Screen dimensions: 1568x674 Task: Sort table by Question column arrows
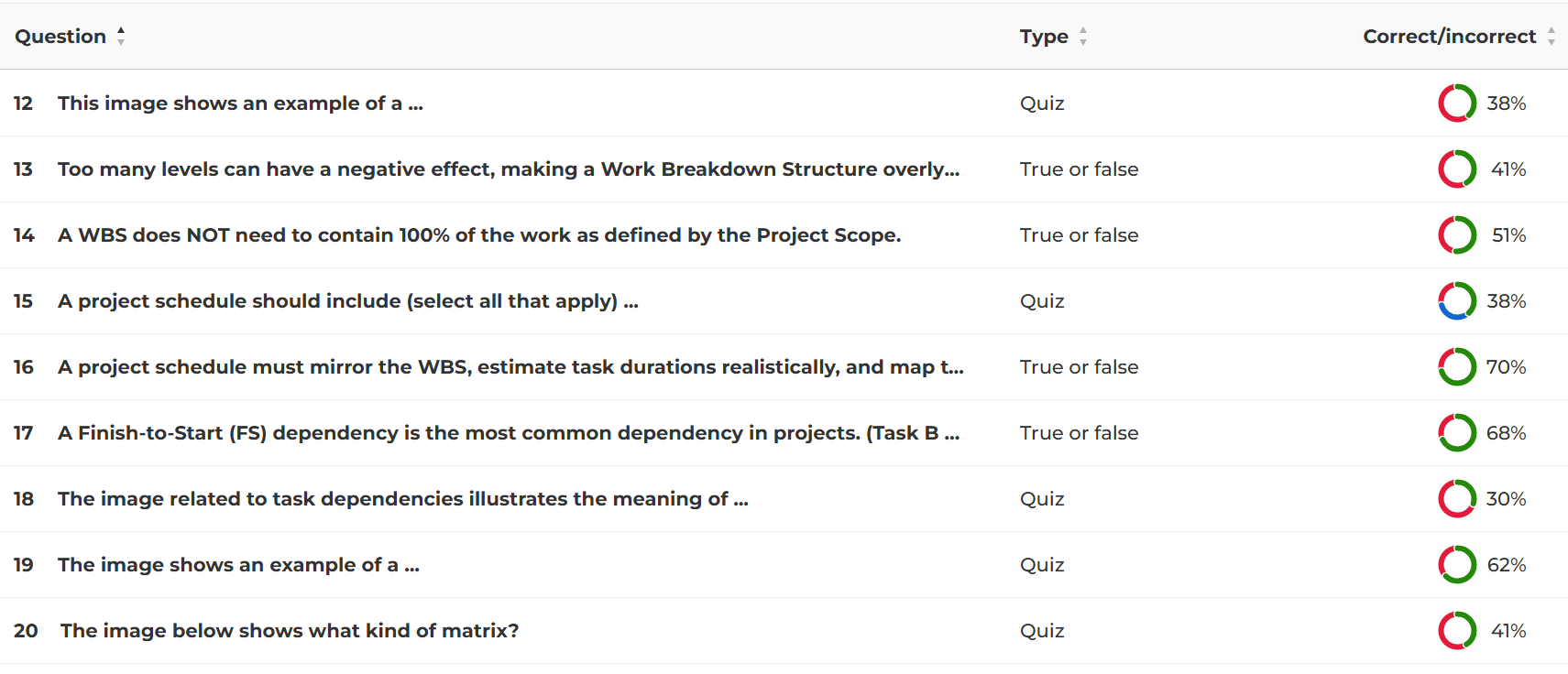[121, 37]
